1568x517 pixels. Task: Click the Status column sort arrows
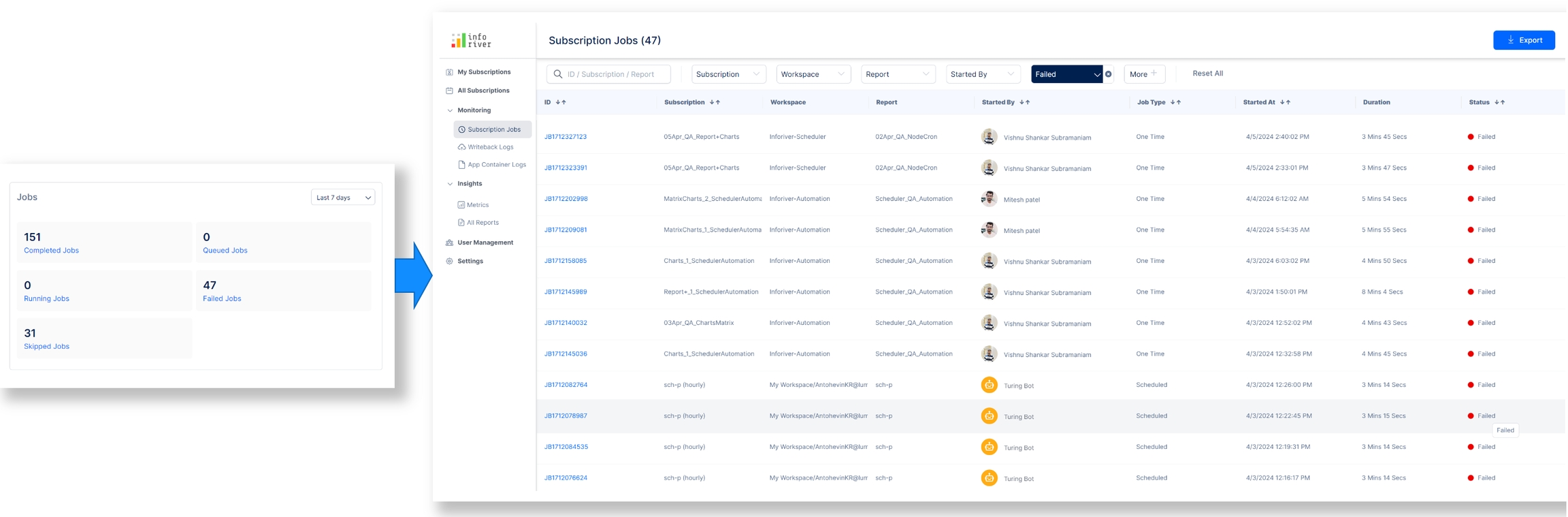click(1499, 102)
